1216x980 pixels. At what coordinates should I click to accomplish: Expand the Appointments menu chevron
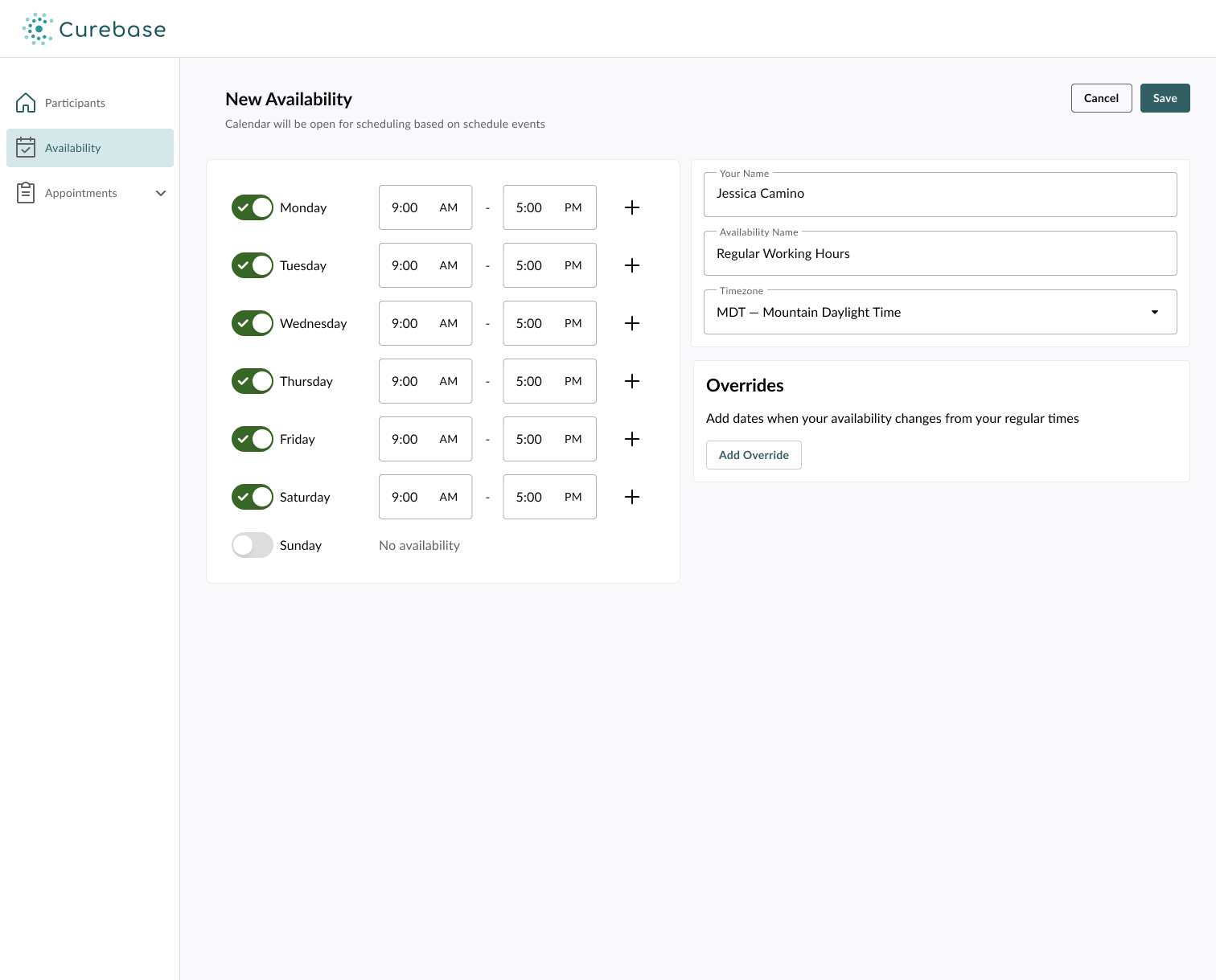coord(161,193)
